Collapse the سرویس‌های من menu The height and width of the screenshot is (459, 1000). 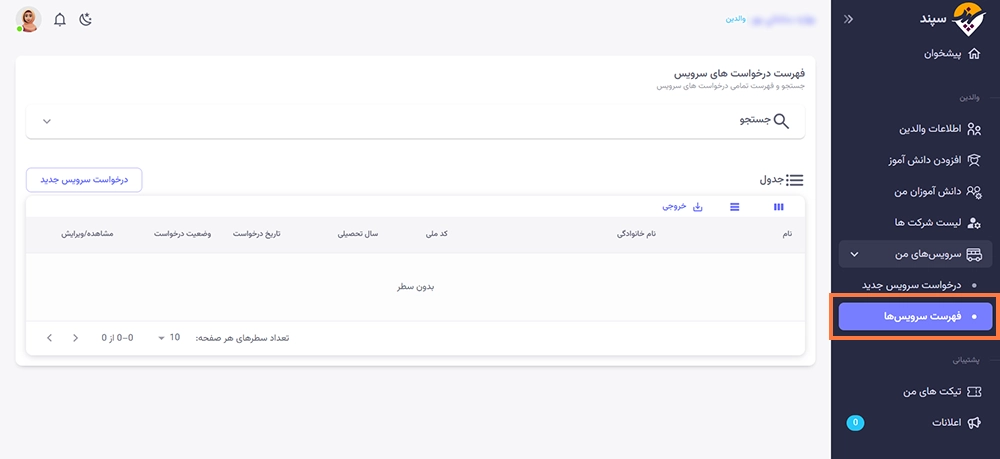(853, 254)
